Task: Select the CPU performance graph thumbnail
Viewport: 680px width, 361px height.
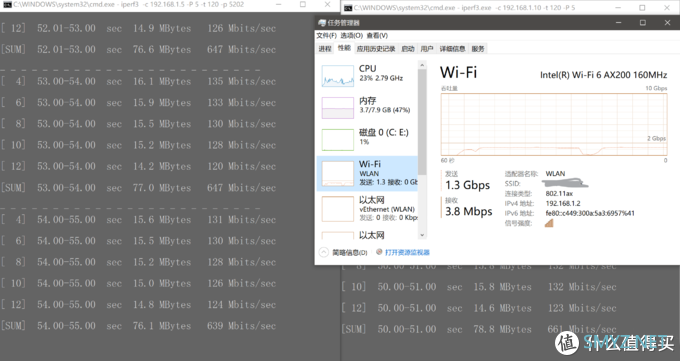Action: (337, 76)
